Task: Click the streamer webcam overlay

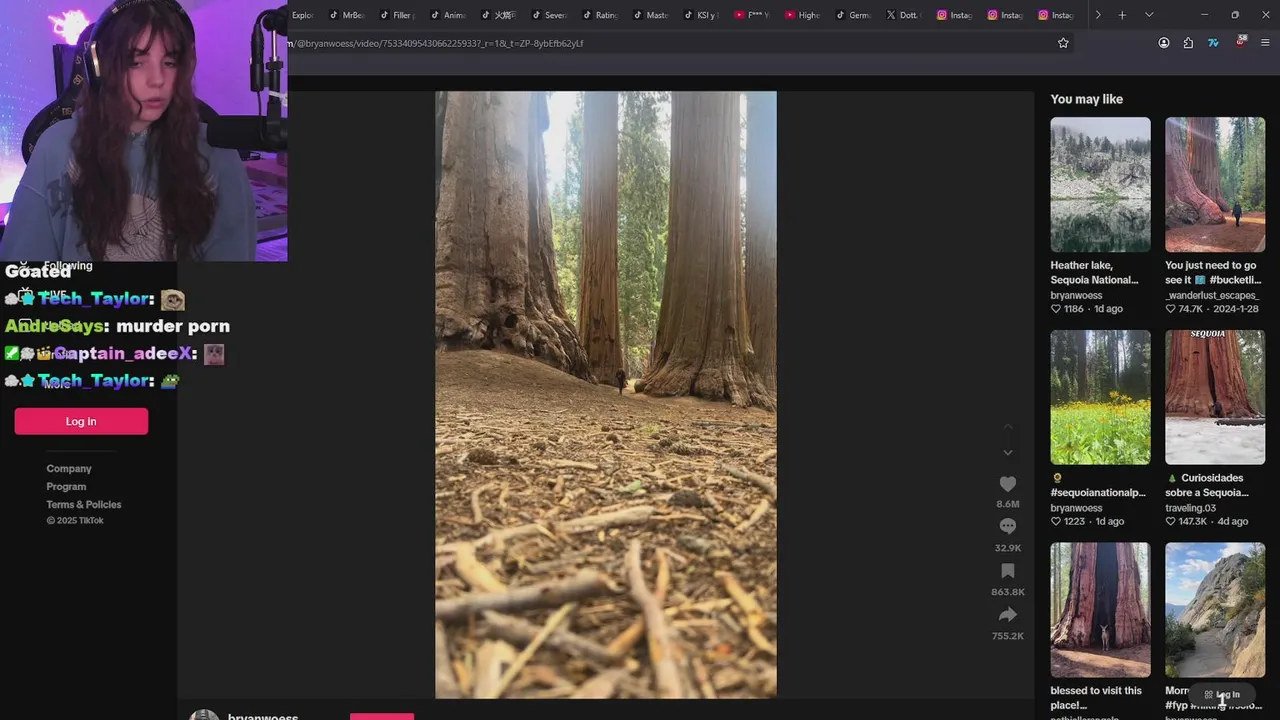Action: tap(144, 130)
